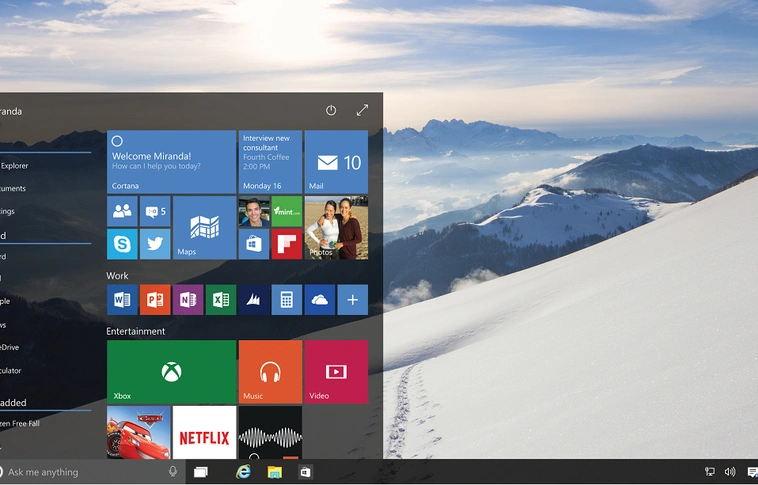Image resolution: width=758 pixels, height=485 pixels.
Task: Open the Music tile
Action: coord(270,372)
